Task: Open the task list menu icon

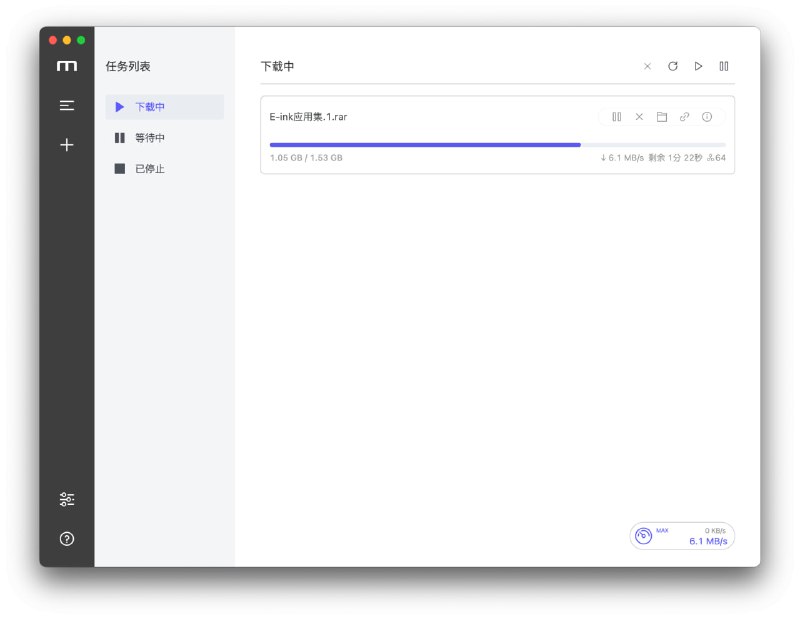Action: [67, 106]
